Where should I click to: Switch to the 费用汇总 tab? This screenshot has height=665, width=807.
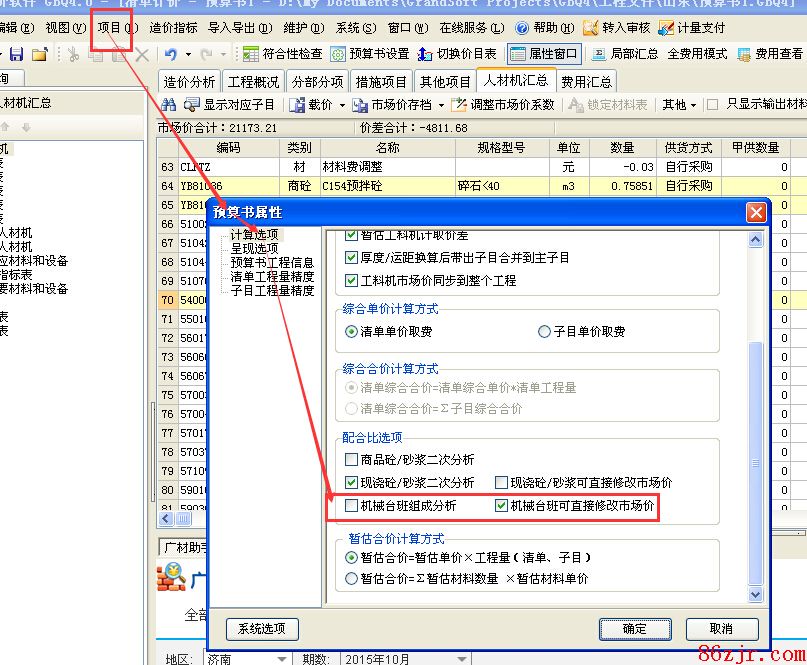pyautogui.click(x=587, y=82)
